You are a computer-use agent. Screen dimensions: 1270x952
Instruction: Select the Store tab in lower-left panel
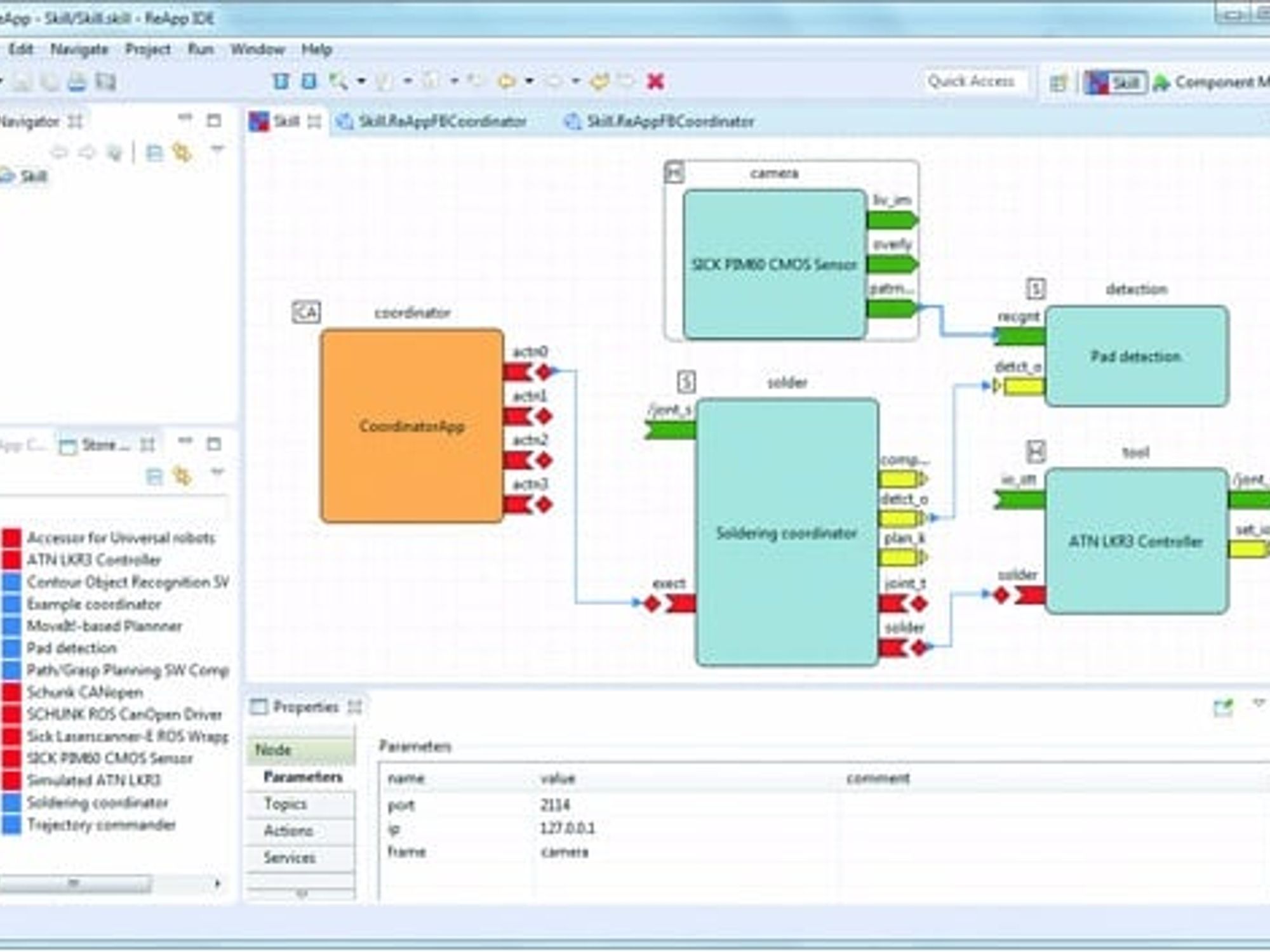point(105,445)
